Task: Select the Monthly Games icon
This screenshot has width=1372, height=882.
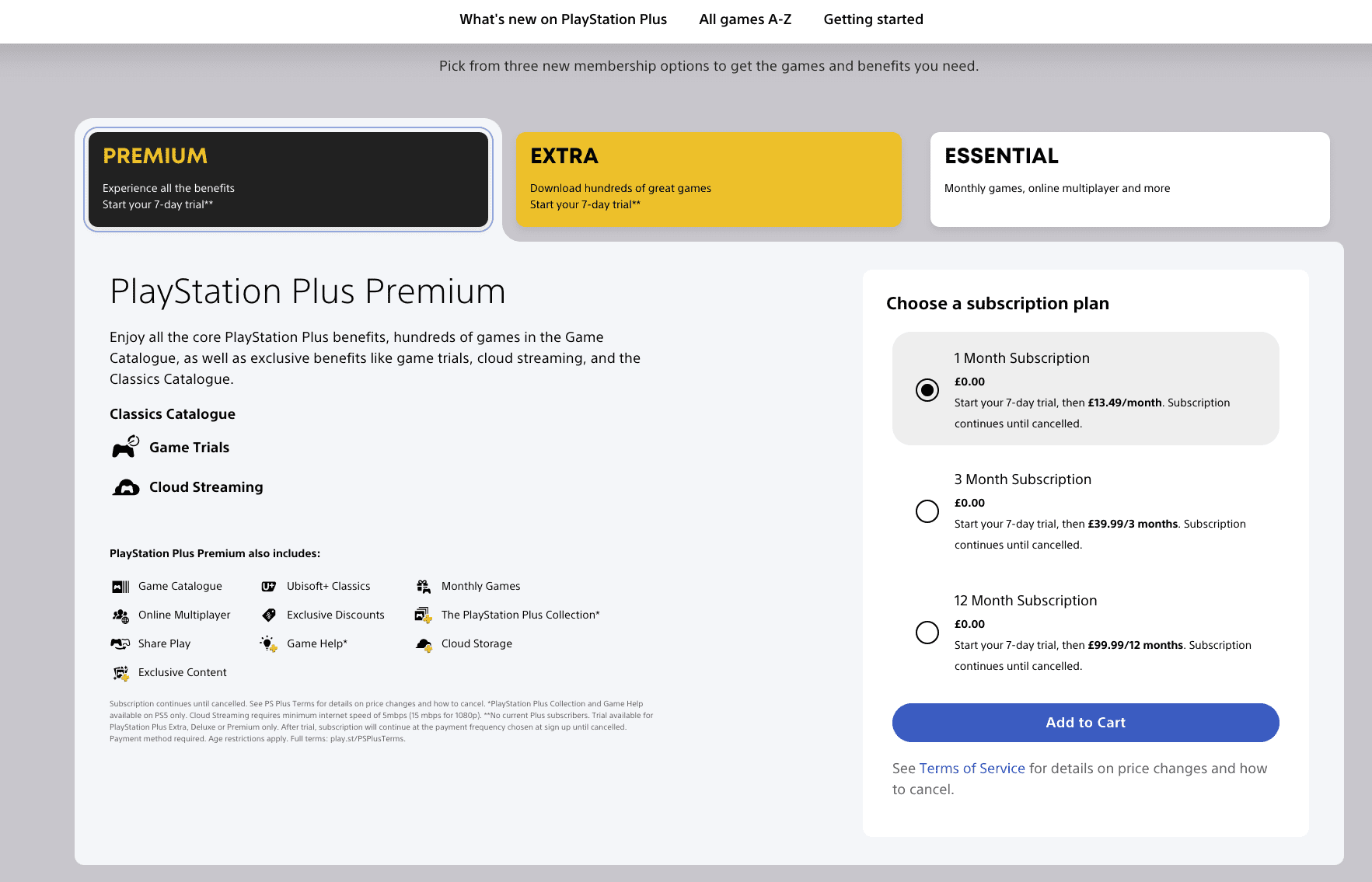Action: click(424, 586)
